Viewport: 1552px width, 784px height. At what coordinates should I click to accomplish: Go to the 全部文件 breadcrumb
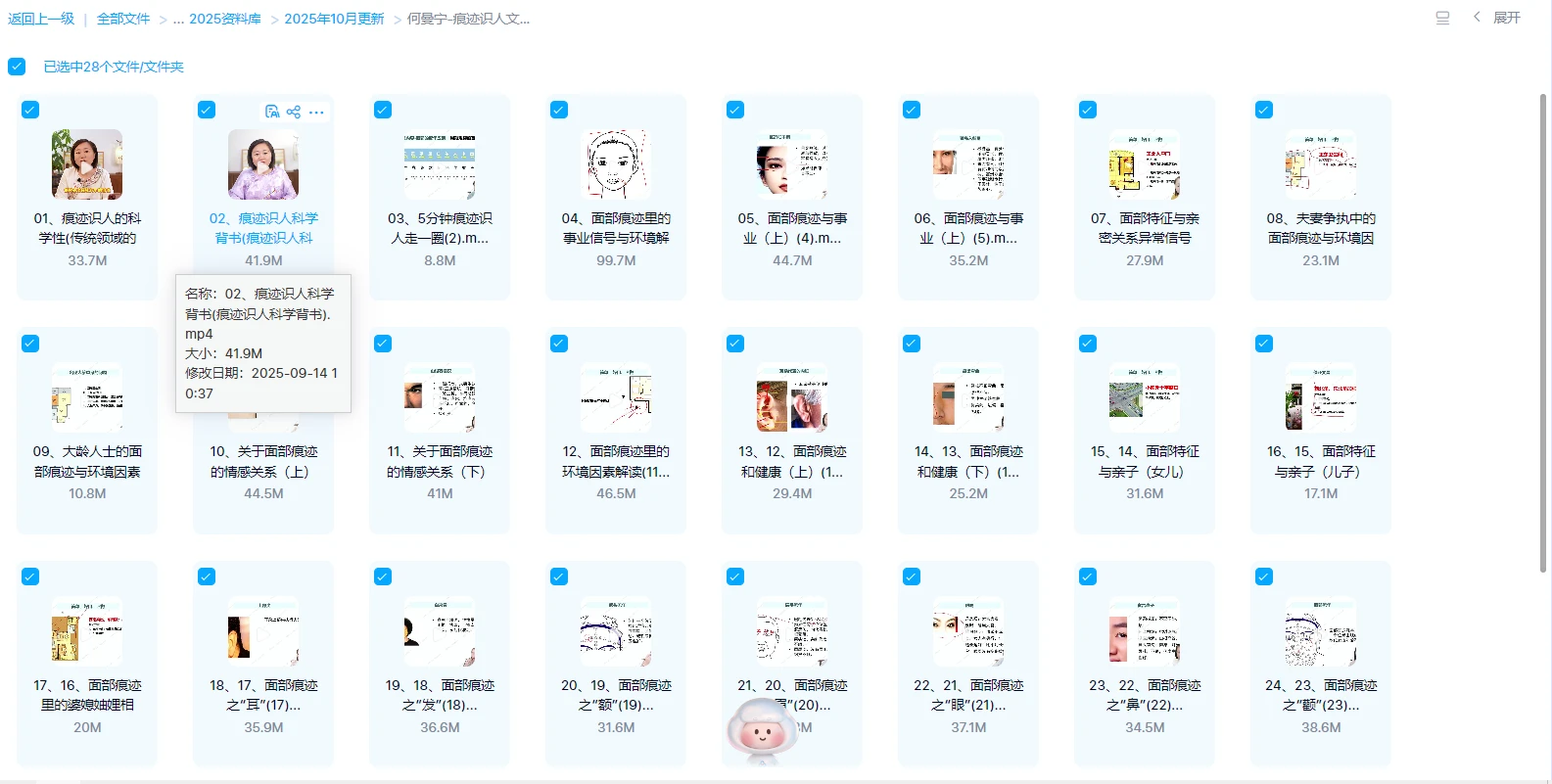pyautogui.click(x=123, y=19)
